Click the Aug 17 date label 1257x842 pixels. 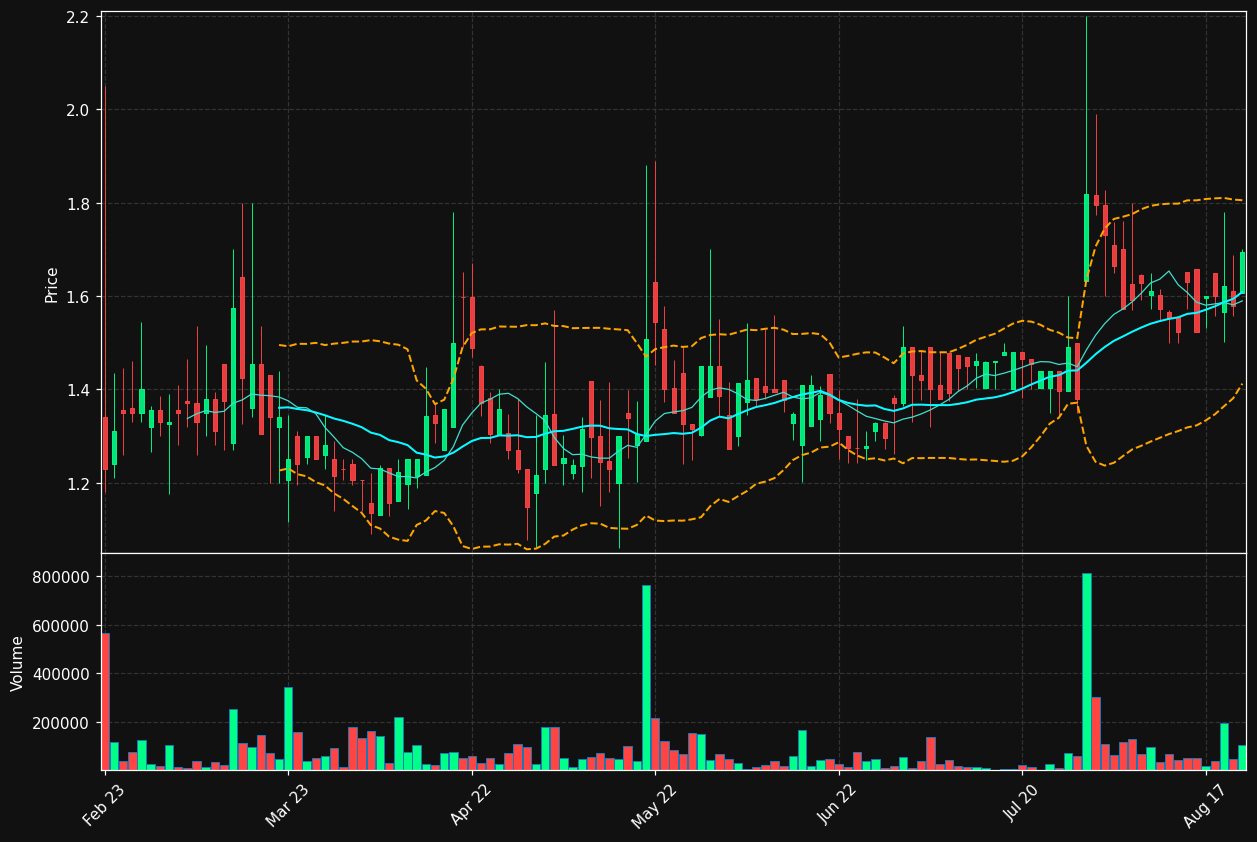pyautogui.click(x=1204, y=805)
